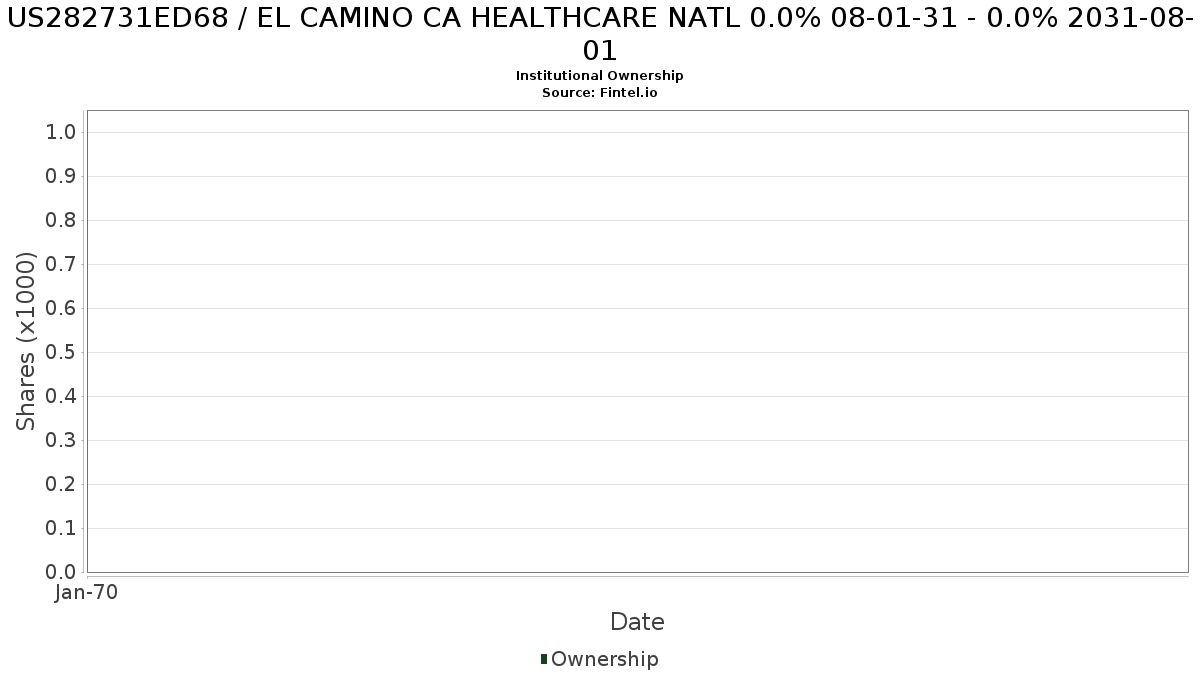Screen dimensions: 1200x675
Task: Click the 0.4 y-axis tick label
Action: coord(62,397)
